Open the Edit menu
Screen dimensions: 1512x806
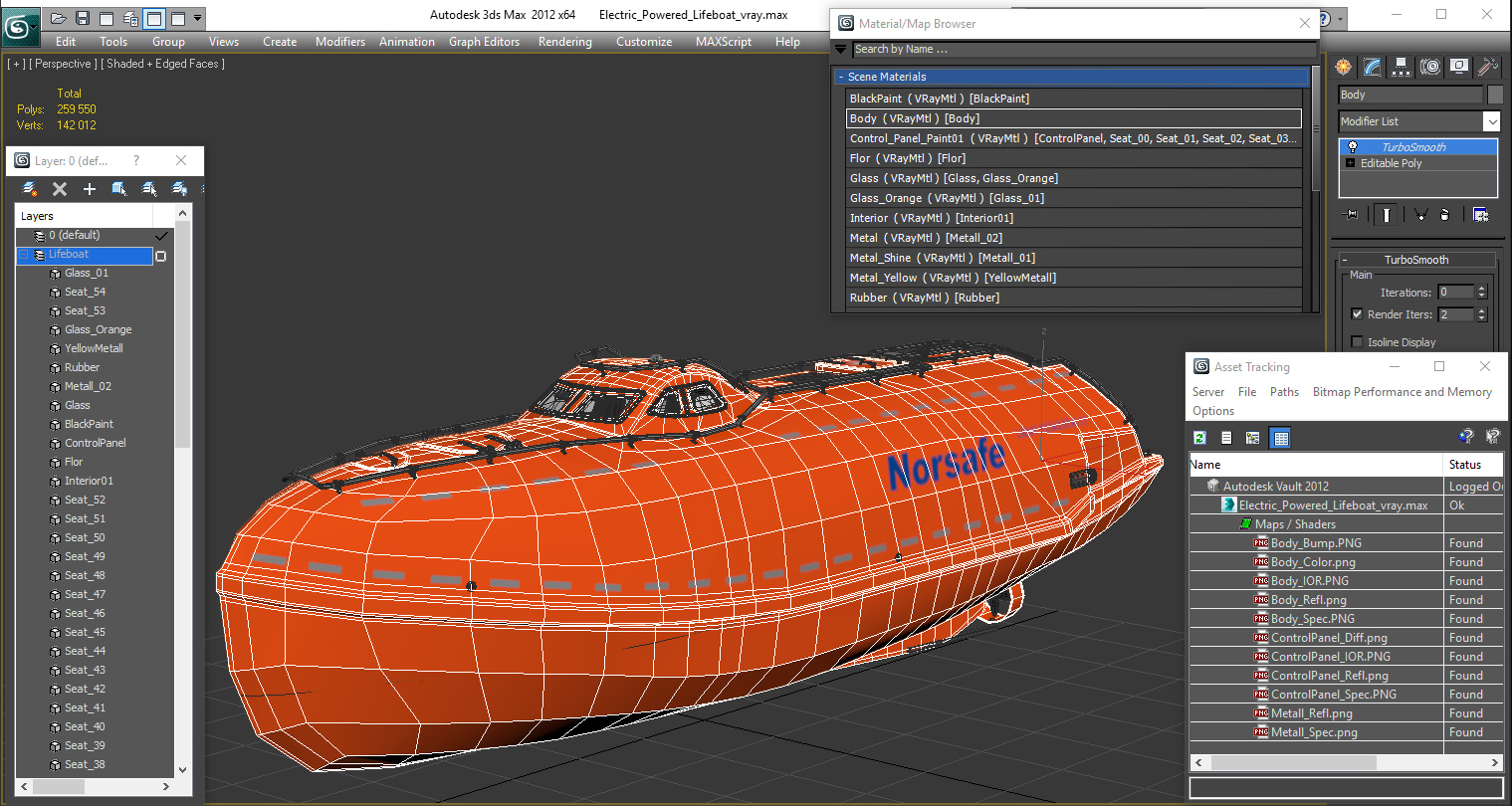point(66,42)
